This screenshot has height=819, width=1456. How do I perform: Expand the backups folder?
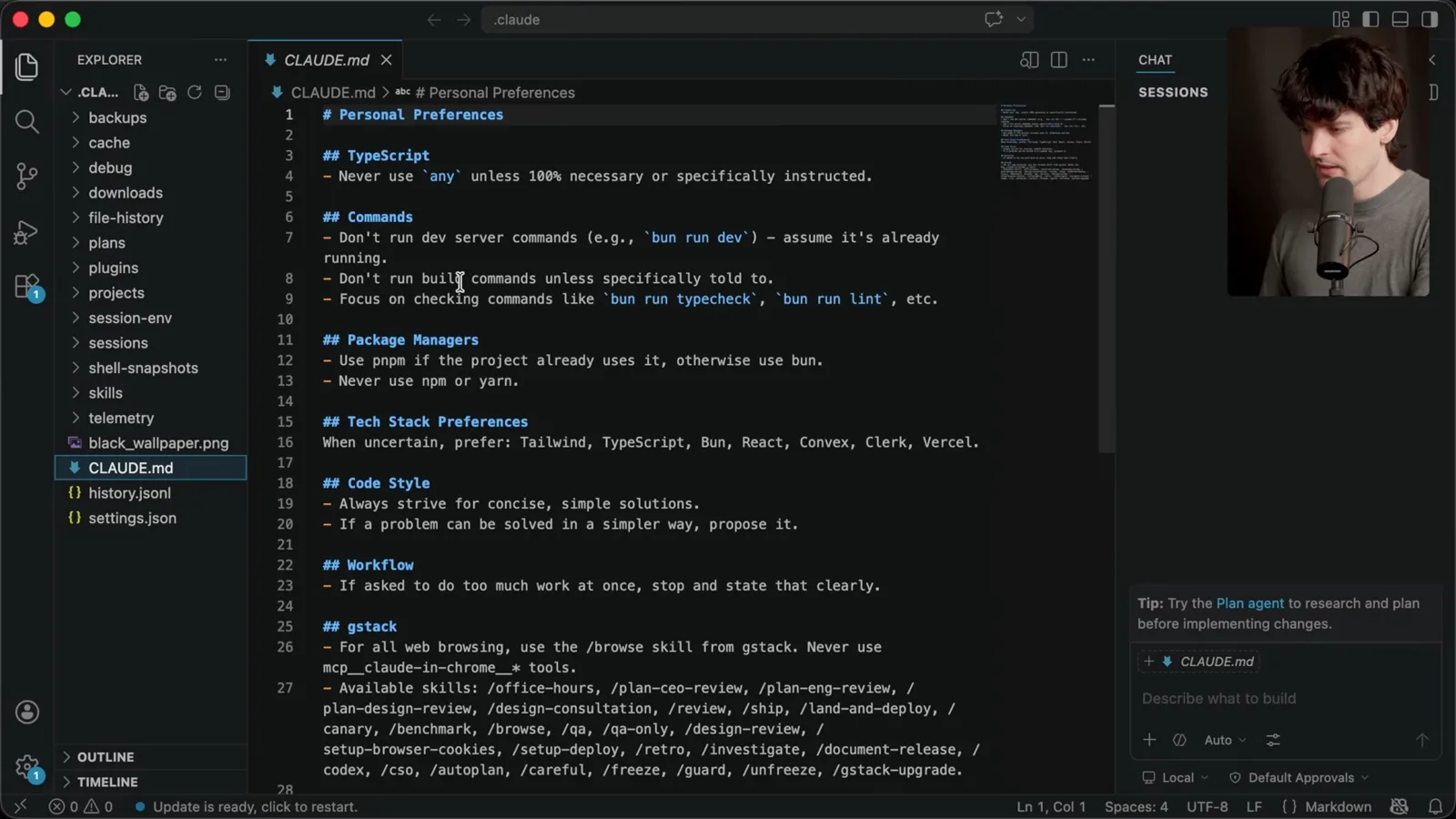(x=150, y=117)
